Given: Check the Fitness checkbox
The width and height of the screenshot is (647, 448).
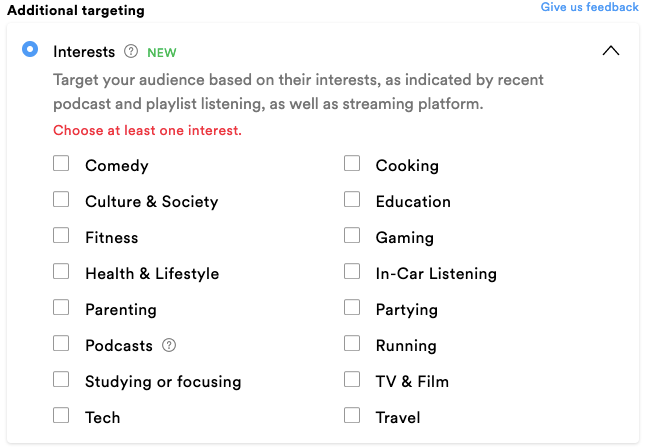Looking at the screenshot, I should pyautogui.click(x=61, y=236).
